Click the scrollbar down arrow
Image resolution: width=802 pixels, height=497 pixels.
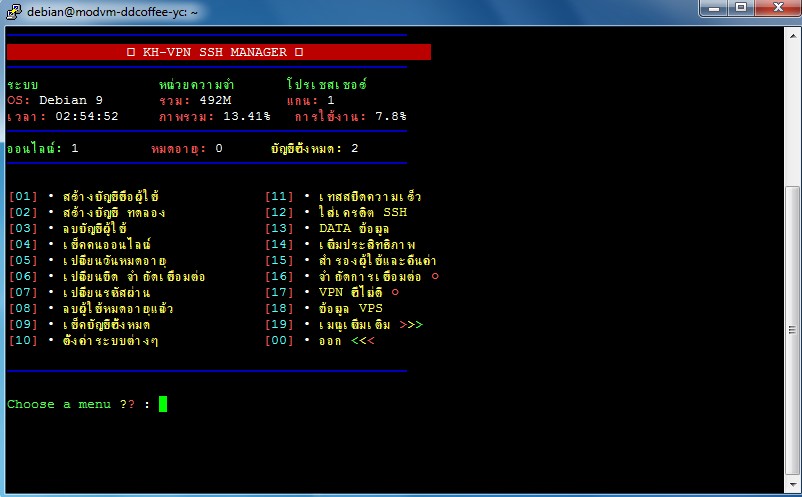(793, 484)
